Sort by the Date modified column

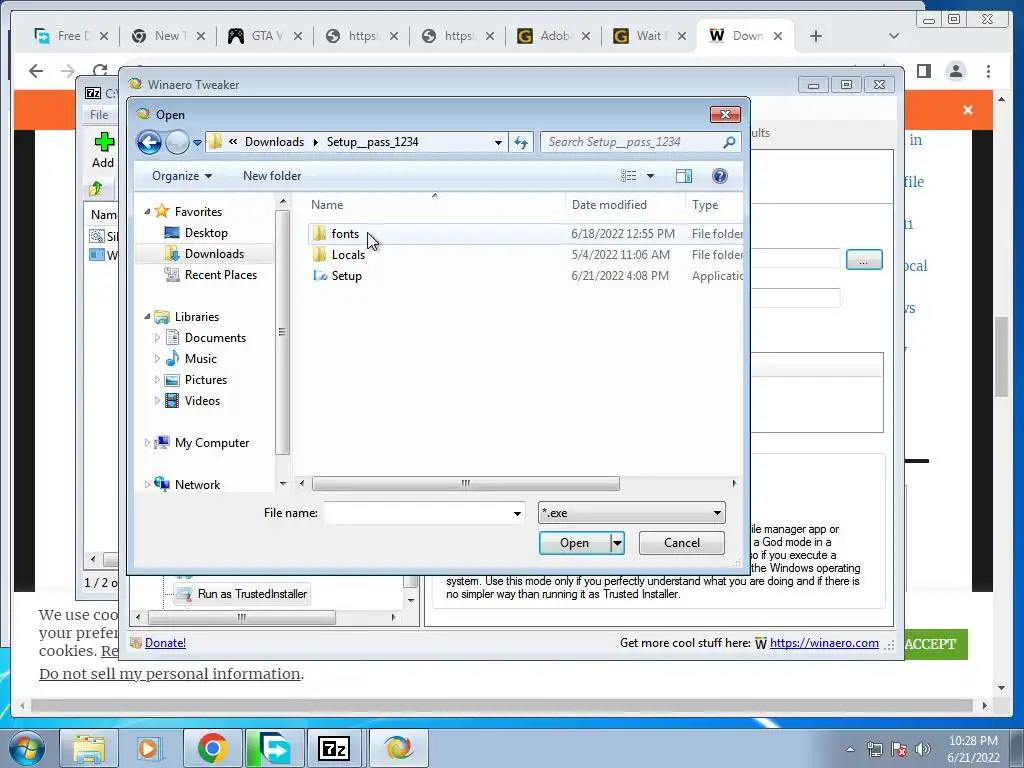tap(609, 204)
